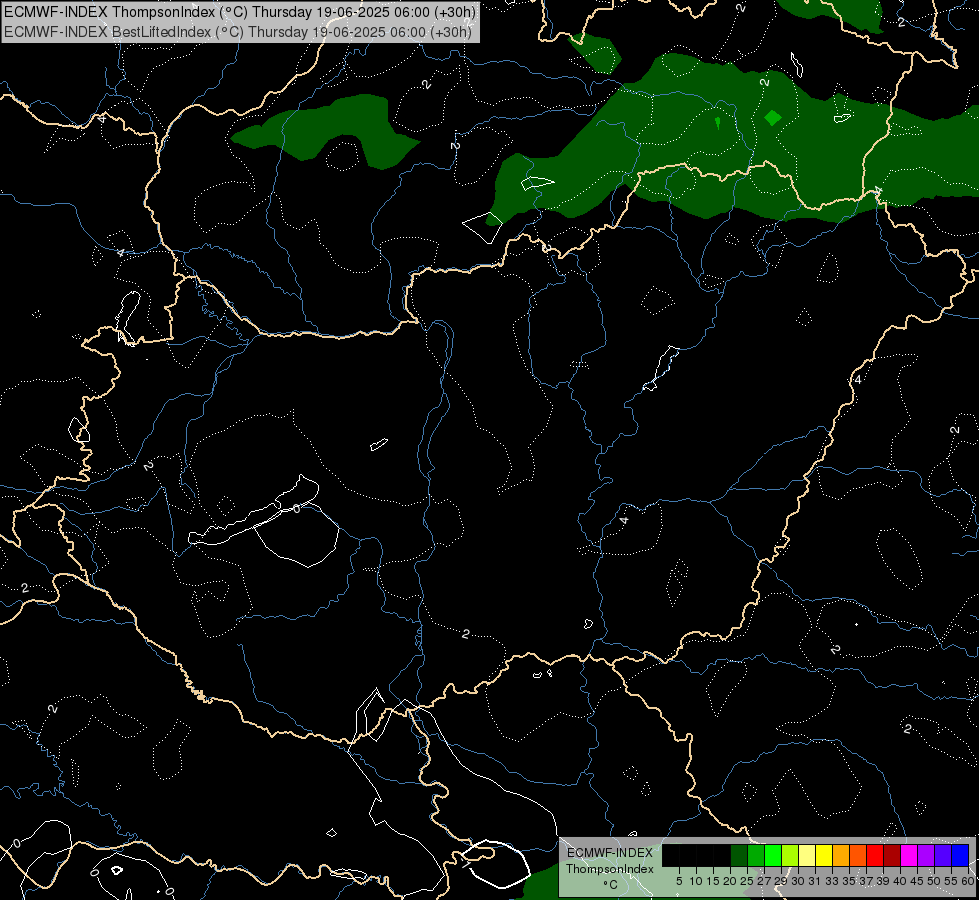
Task: Click the legend tick value "55"
Action: coord(951,881)
